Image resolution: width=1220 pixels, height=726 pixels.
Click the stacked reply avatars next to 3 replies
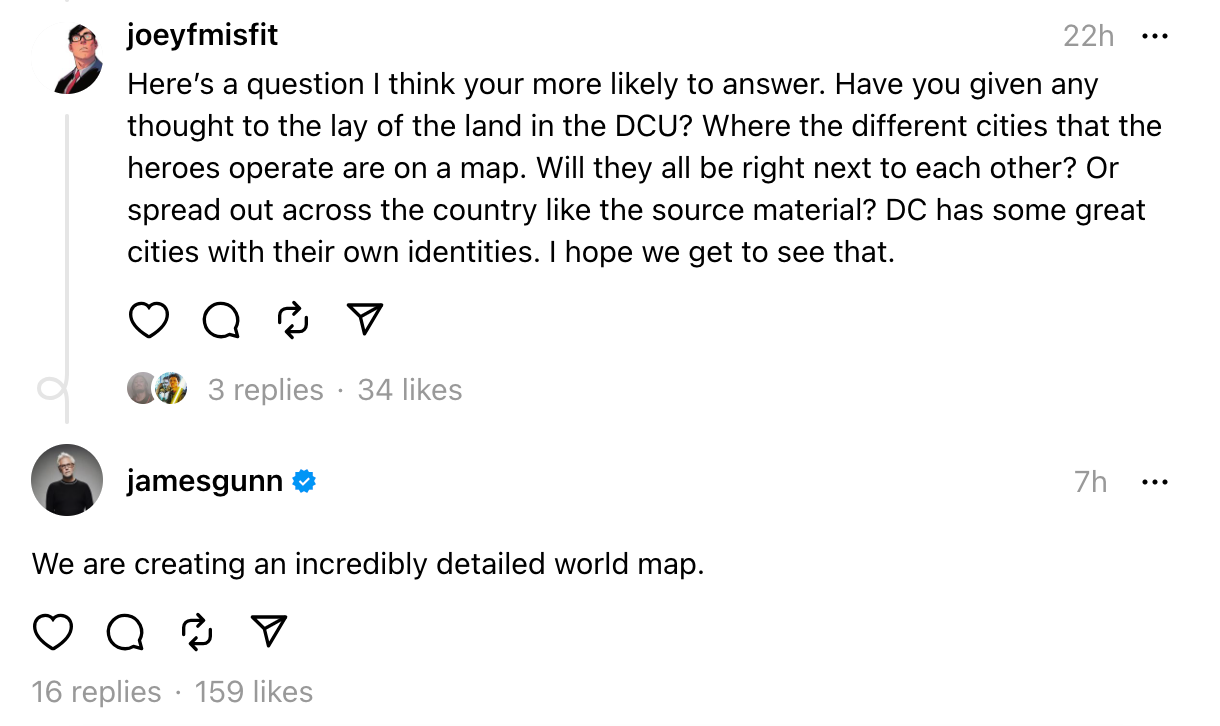click(156, 388)
